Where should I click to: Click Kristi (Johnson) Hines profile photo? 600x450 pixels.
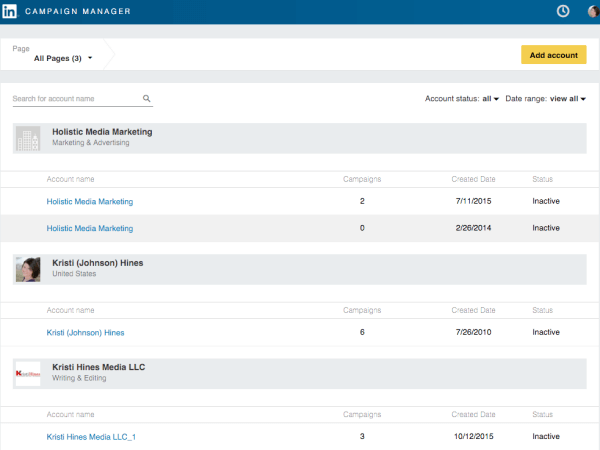(x=28, y=269)
